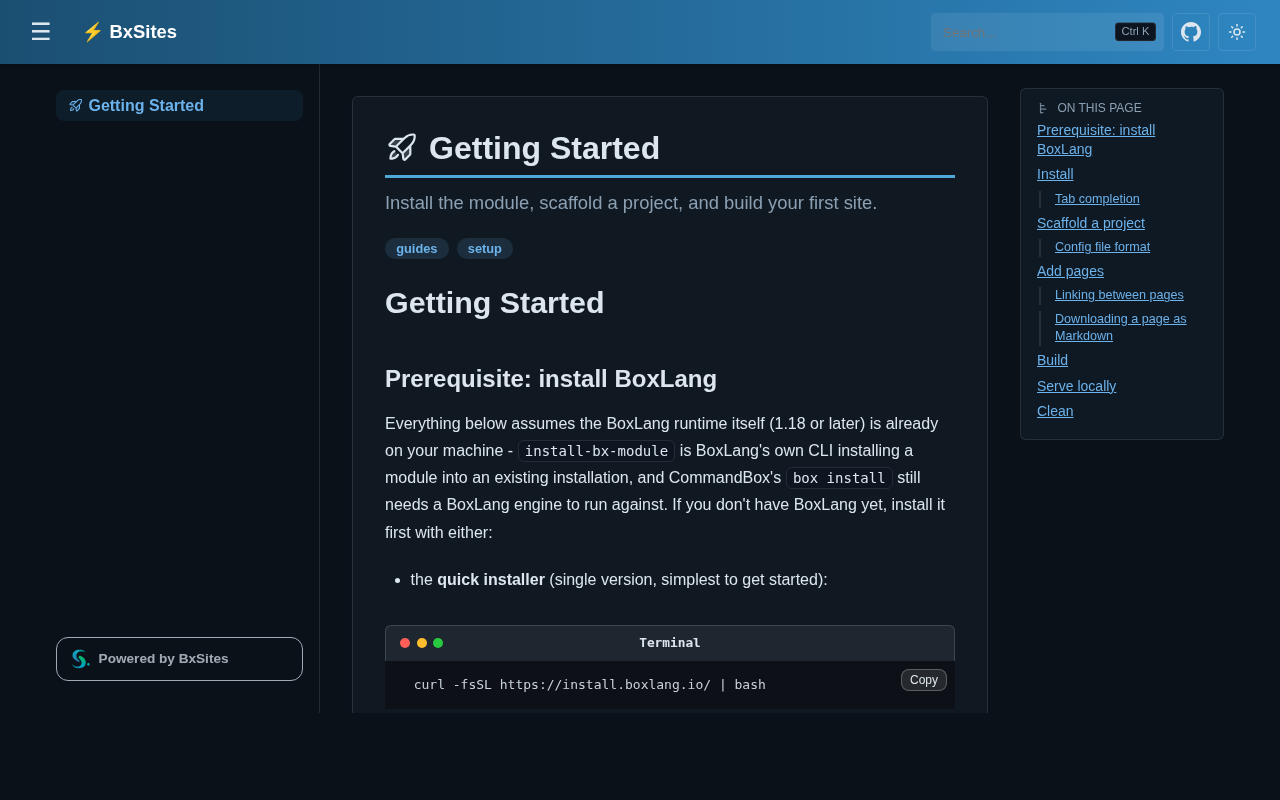Viewport: 1280px width, 800px height.
Task: Click the red terminal window dot
Action: point(405,643)
